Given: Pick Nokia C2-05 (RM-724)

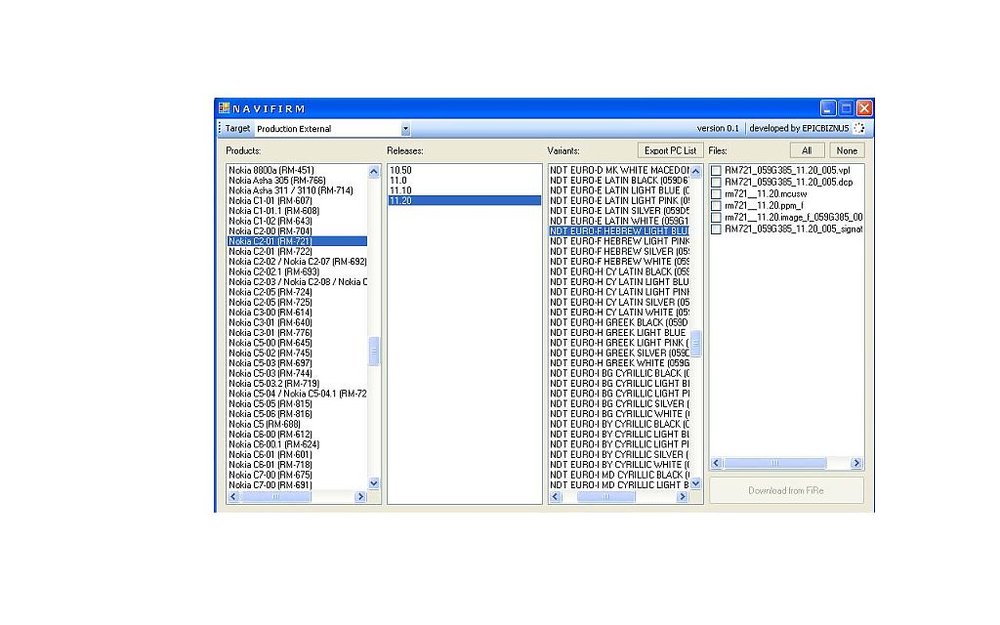Looking at the screenshot, I should [297, 292].
